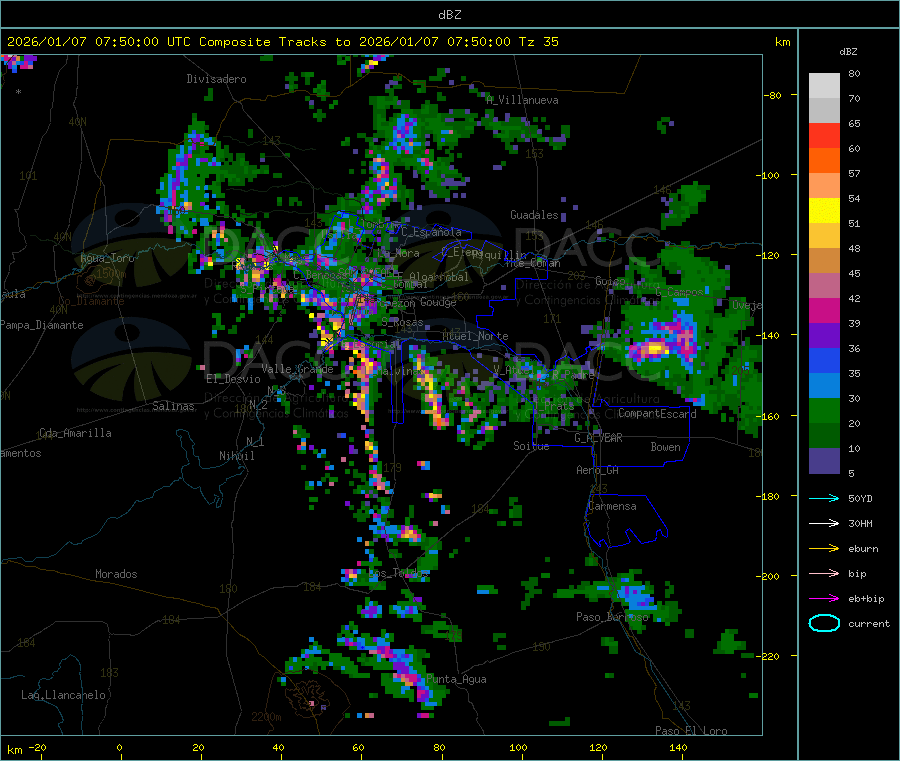900x761 pixels.
Task: Select the light gray 80 dBZ swatch
Action: click(x=824, y=86)
